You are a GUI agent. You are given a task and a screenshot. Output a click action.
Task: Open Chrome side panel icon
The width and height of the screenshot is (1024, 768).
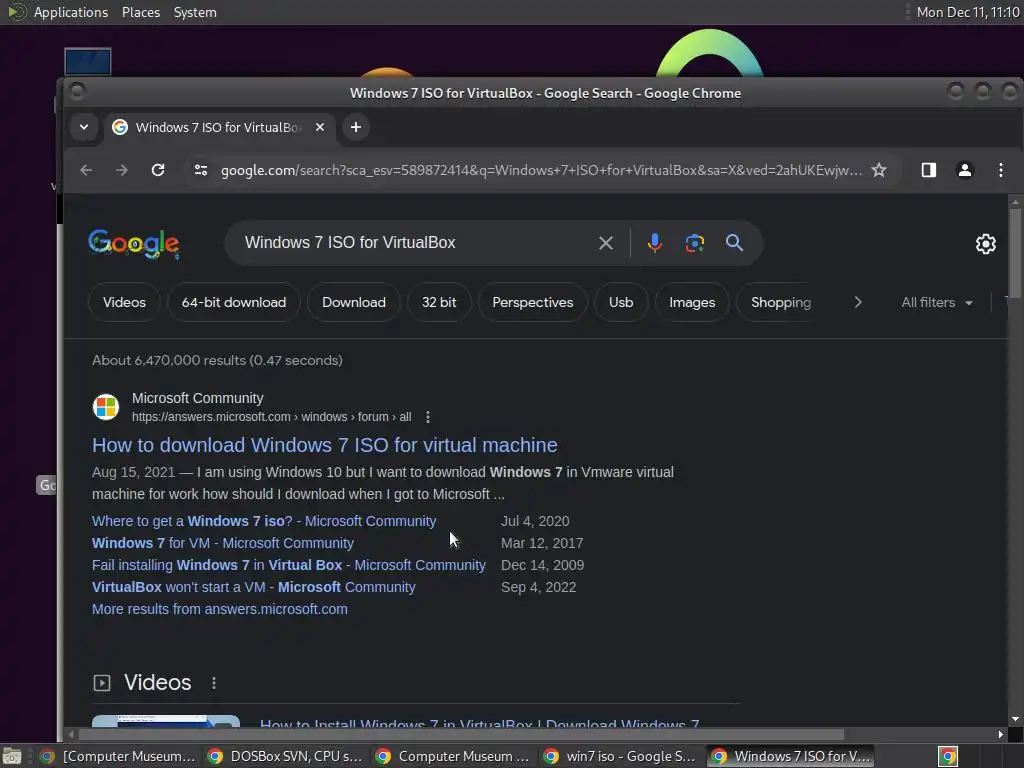[x=929, y=170]
